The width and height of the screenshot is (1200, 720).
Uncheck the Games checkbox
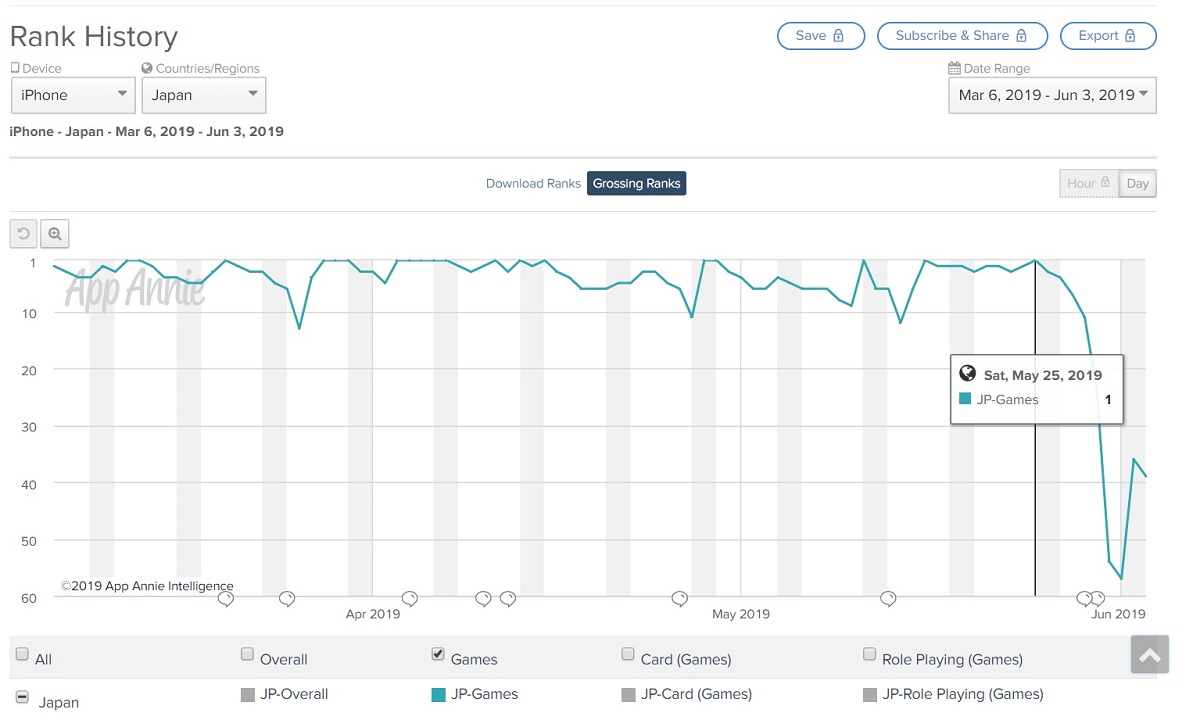(438, 654)
